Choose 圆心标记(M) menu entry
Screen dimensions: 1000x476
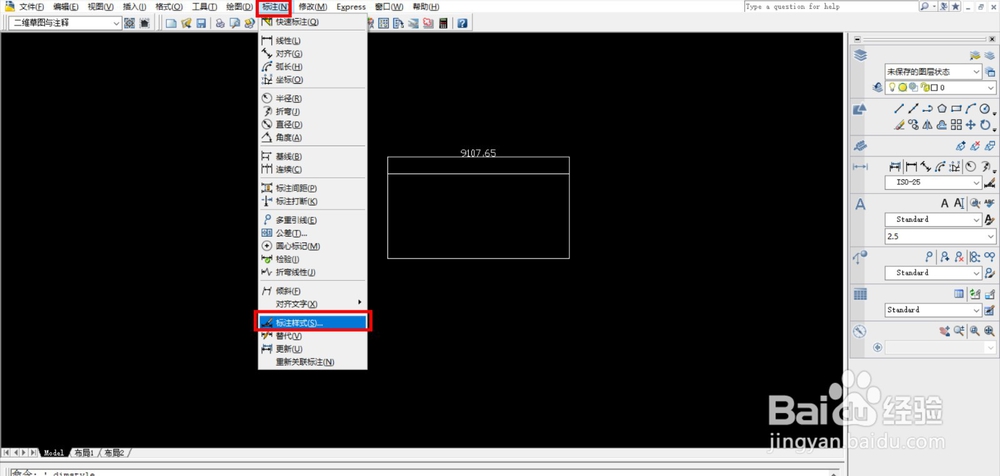312,246
